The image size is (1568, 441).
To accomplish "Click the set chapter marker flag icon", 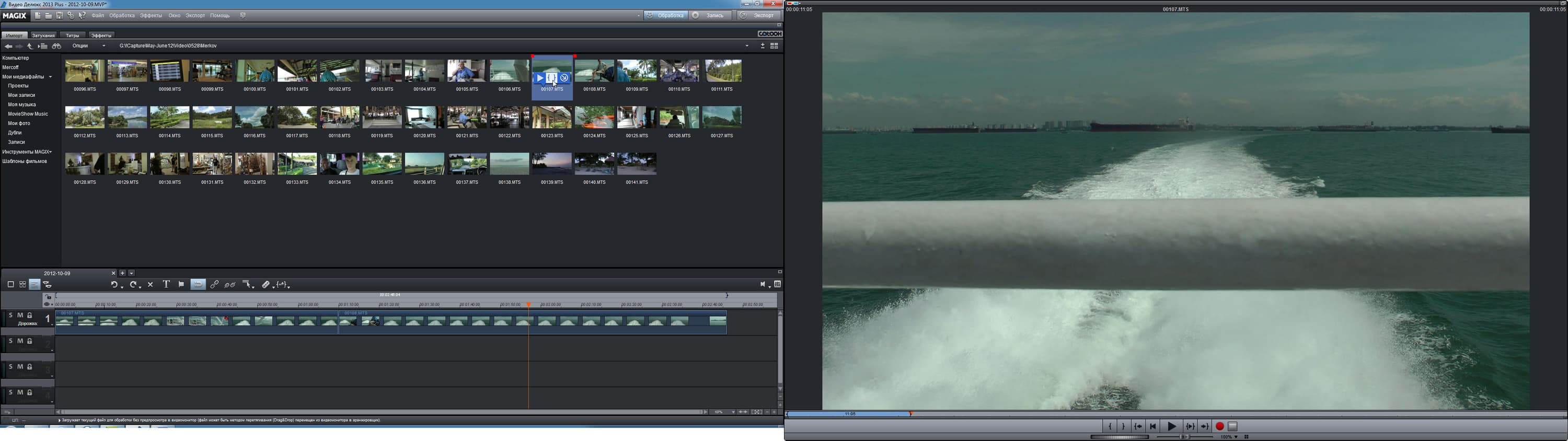I will [181, 285].
